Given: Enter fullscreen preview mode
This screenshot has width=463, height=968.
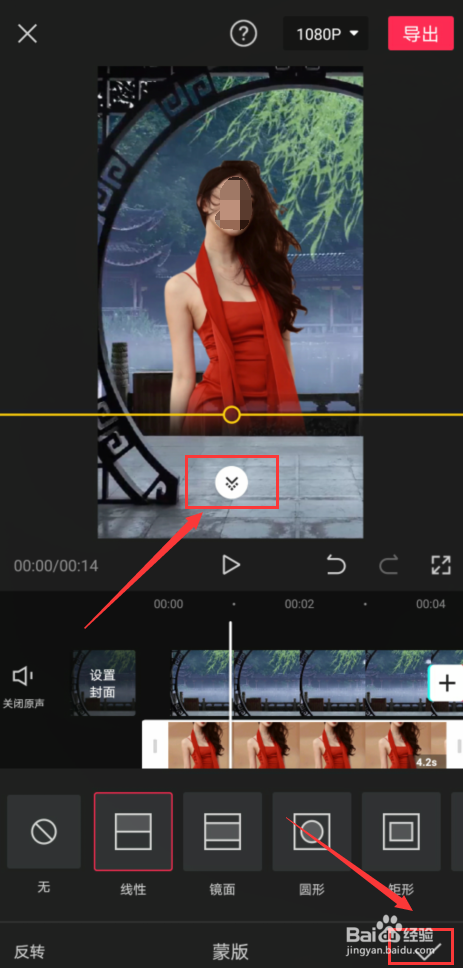Looking at the screenshot, I should (441, 565).
